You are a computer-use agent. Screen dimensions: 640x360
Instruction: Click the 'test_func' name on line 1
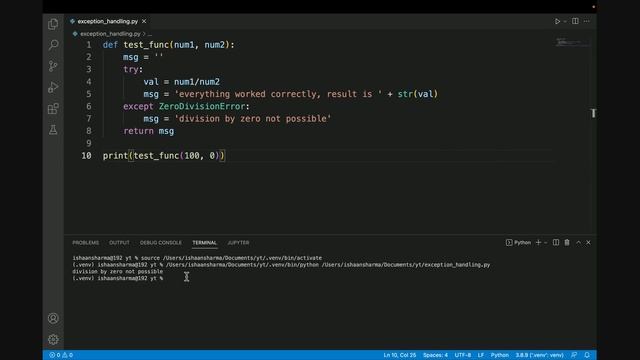pyautogui.click(x=146, y=45)
